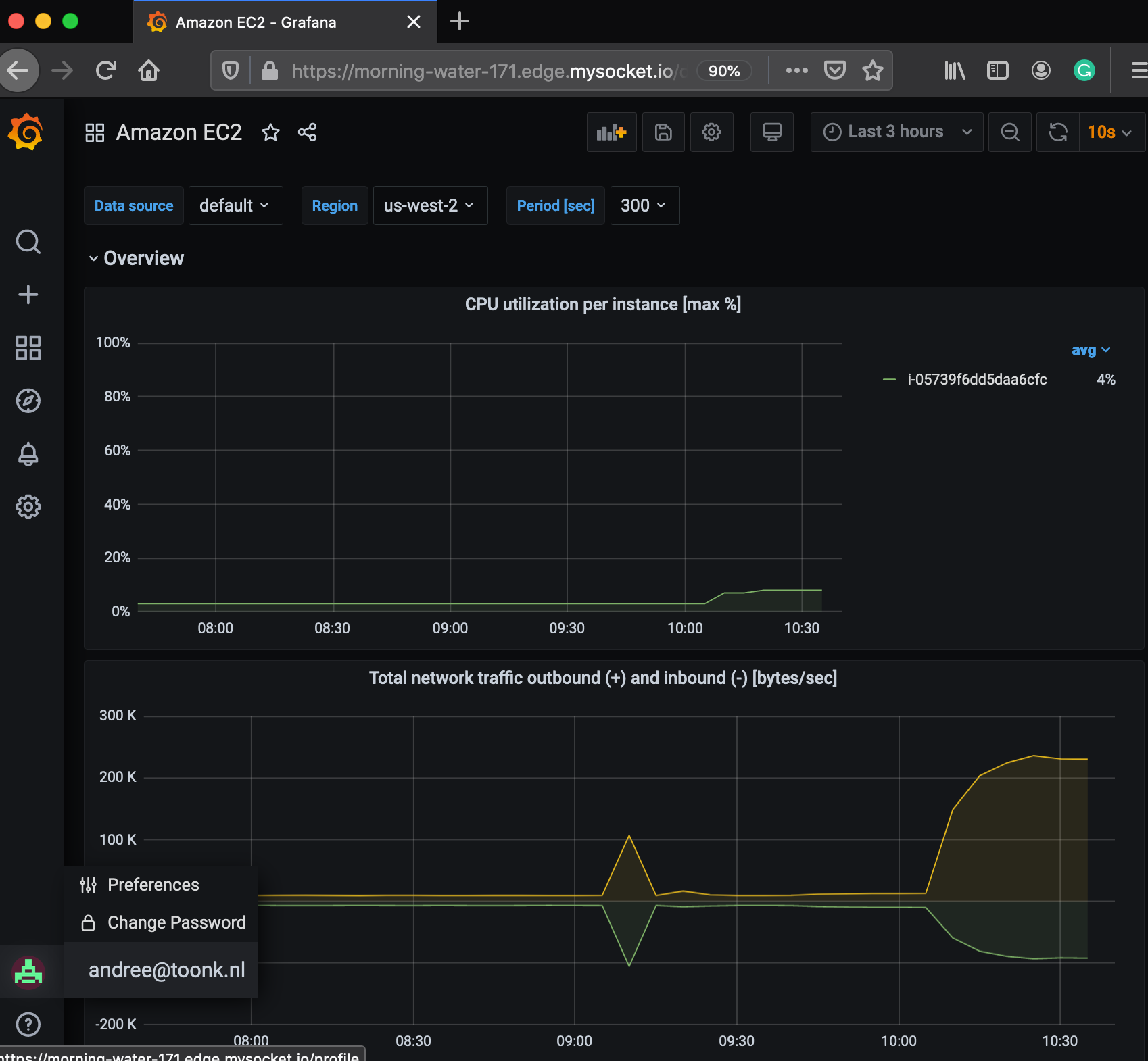Select the Amazon EC2 - Grafana tab
The width and height of the screenshot is (1148, 1061).
point(285,22)
